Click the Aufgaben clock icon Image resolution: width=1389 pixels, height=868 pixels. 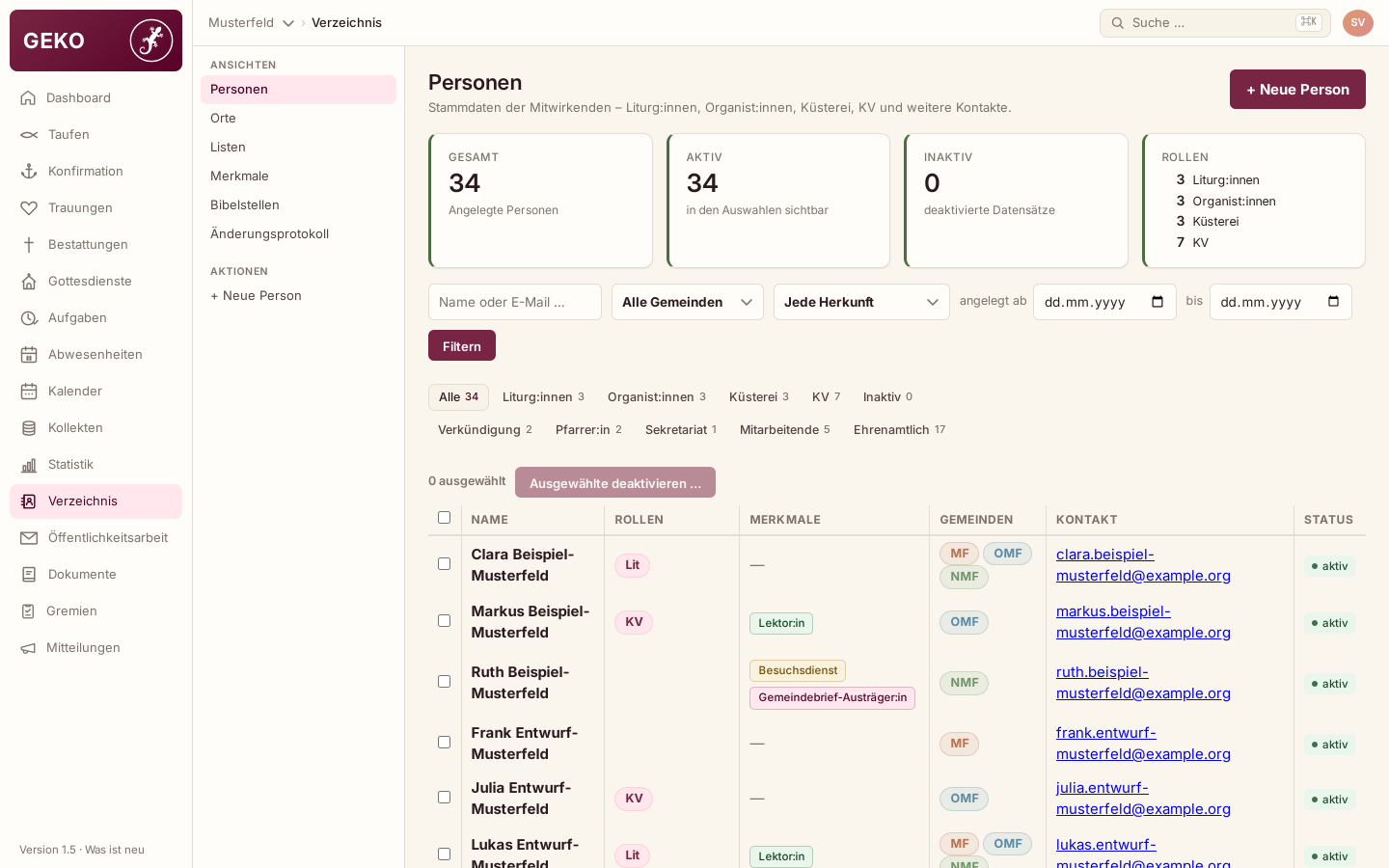click(29, 317)
